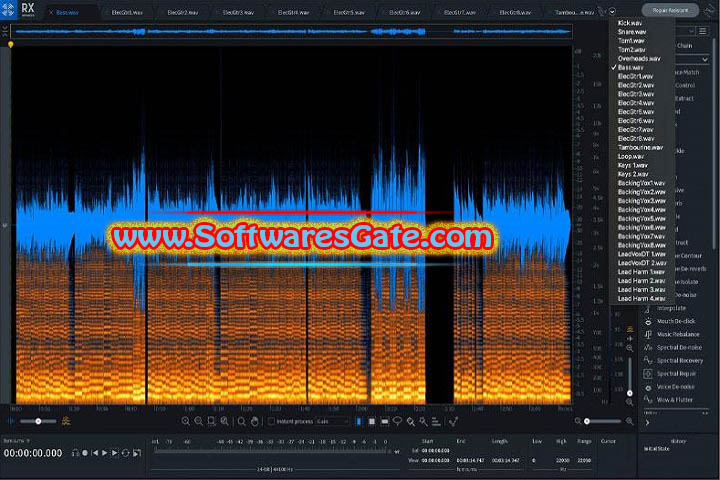This screenshot has height=480, width=720.
Task: Click the rewind to start button
Action: 95,453
